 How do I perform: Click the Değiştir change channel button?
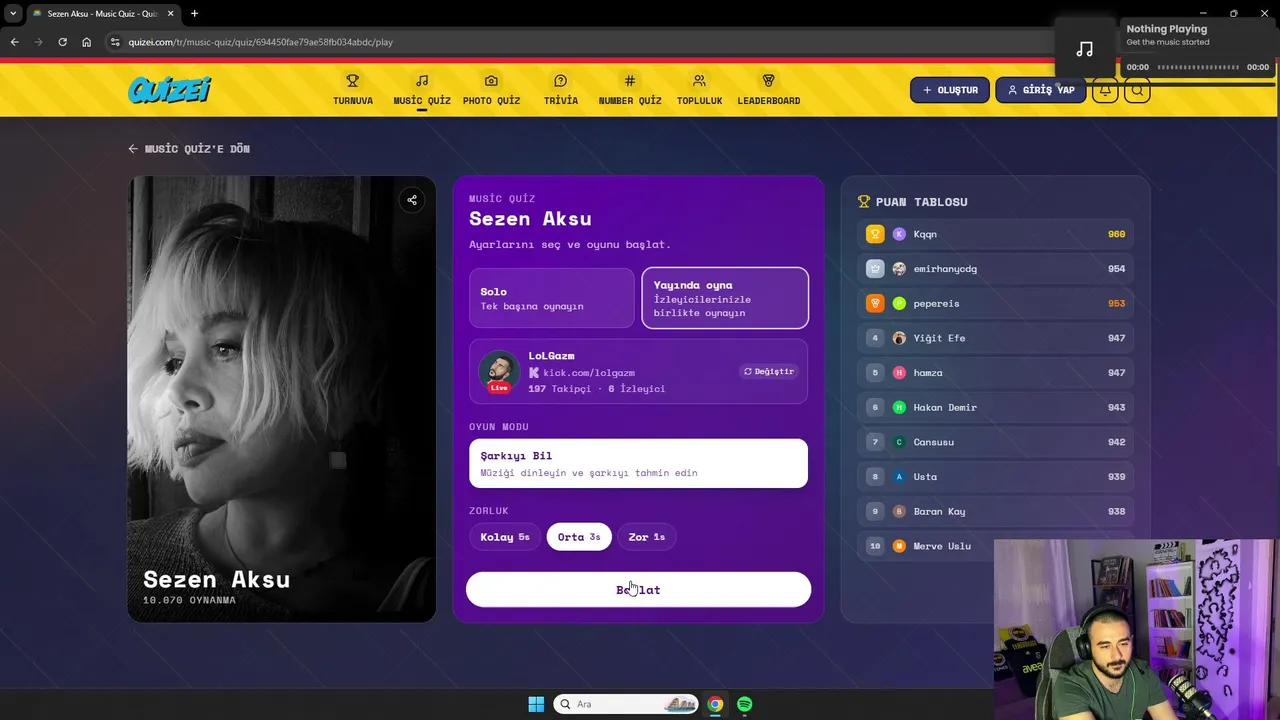point(768,371)
